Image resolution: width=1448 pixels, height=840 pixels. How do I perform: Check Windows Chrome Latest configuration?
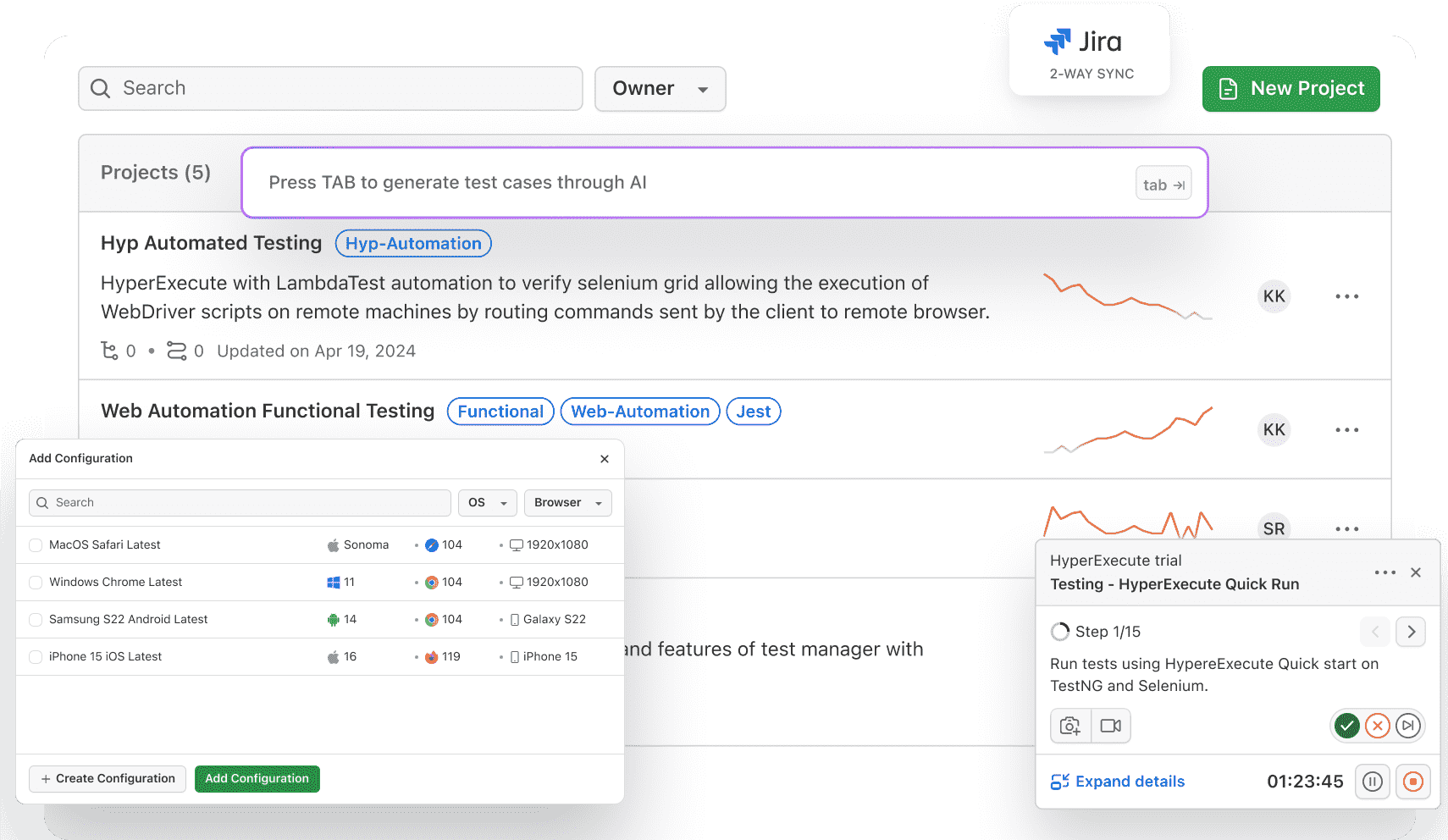pyautogui.click(x=36, y=583)
